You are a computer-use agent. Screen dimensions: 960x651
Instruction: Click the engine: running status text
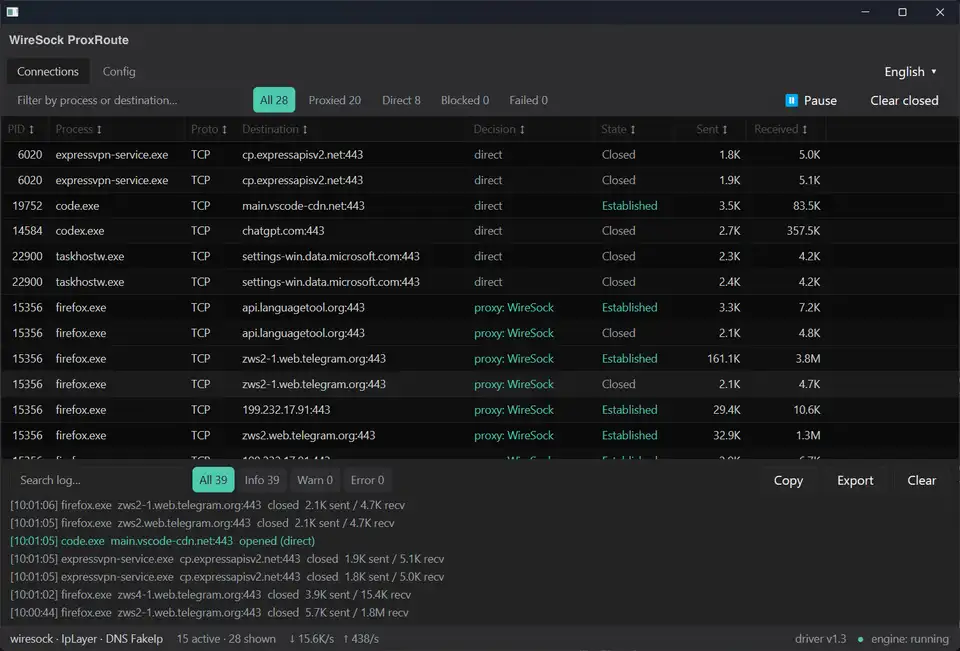[x=910, y=639]
